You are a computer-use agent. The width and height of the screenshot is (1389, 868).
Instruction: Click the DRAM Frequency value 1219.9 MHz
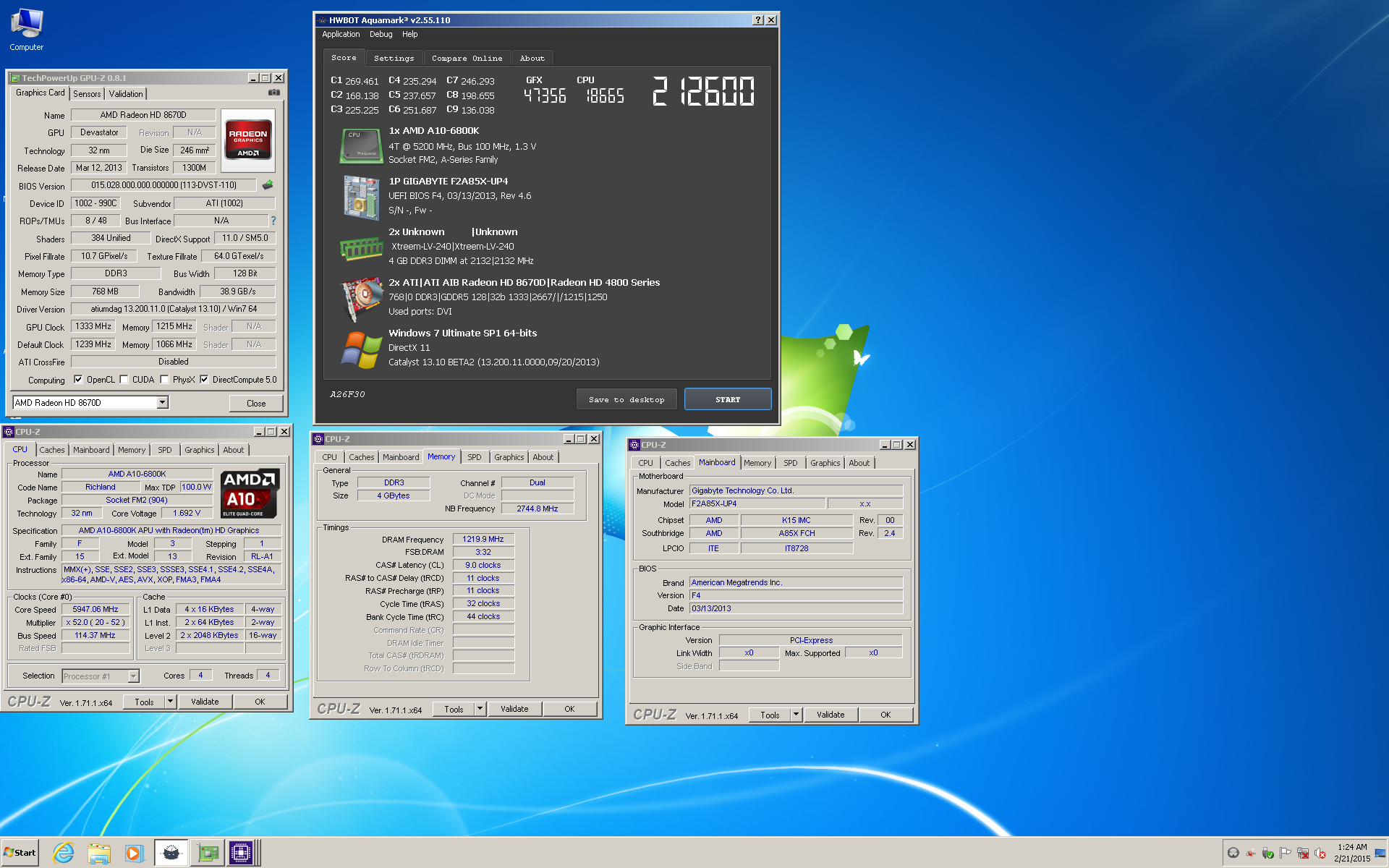pyautogui.click(x=483, y=539)
